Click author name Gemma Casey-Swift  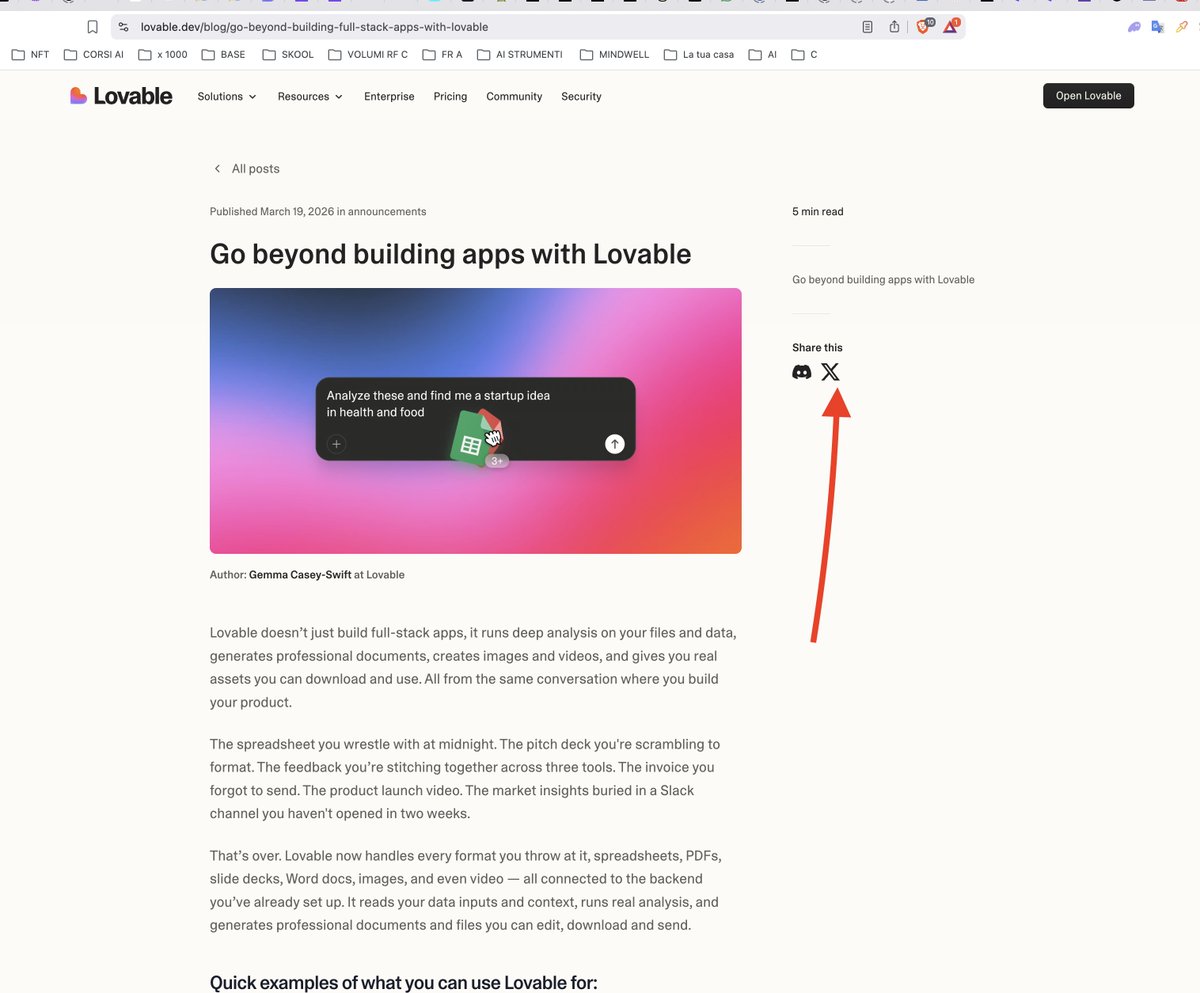299,575
